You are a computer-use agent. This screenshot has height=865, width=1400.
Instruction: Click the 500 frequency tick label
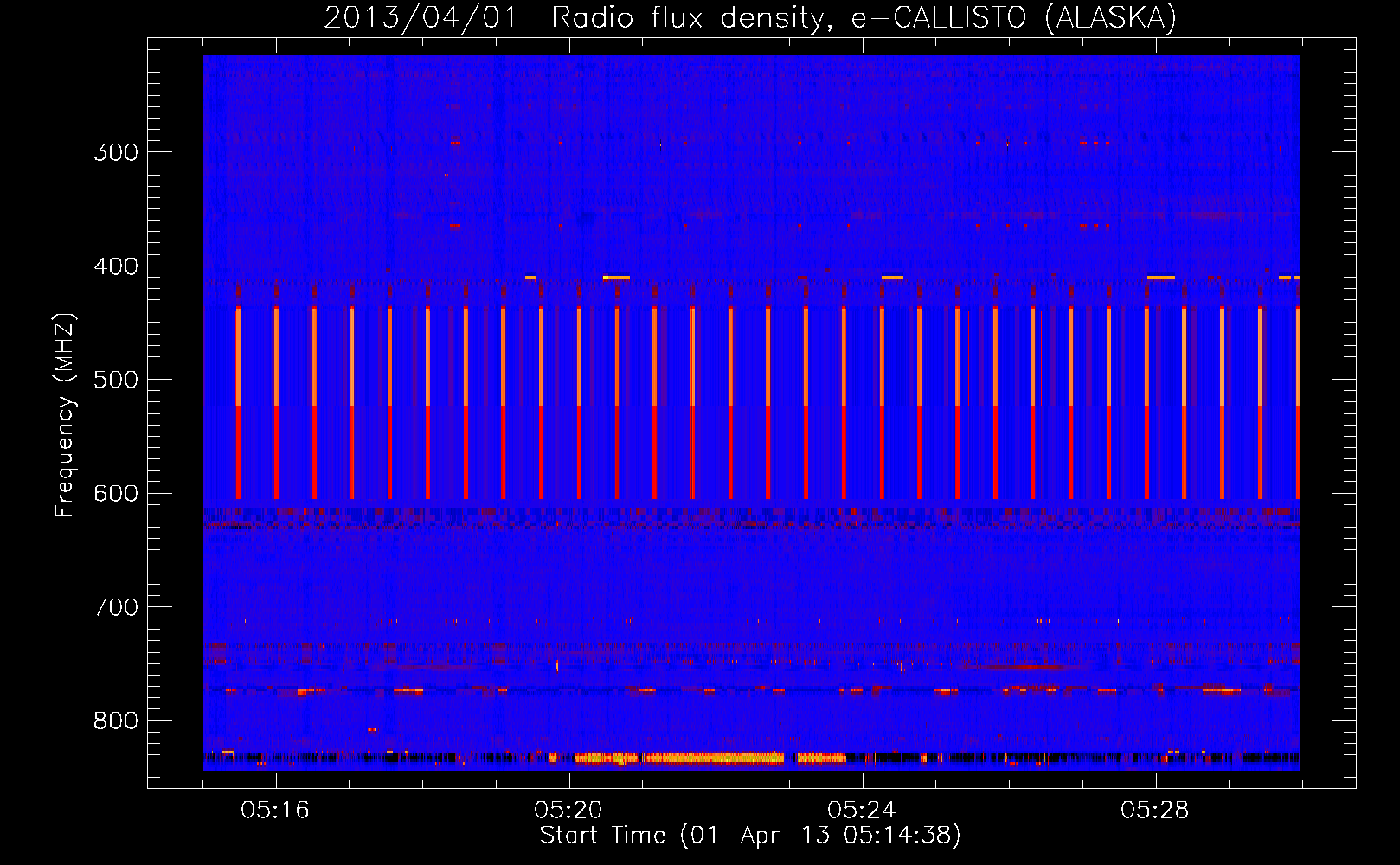(116, 380)
